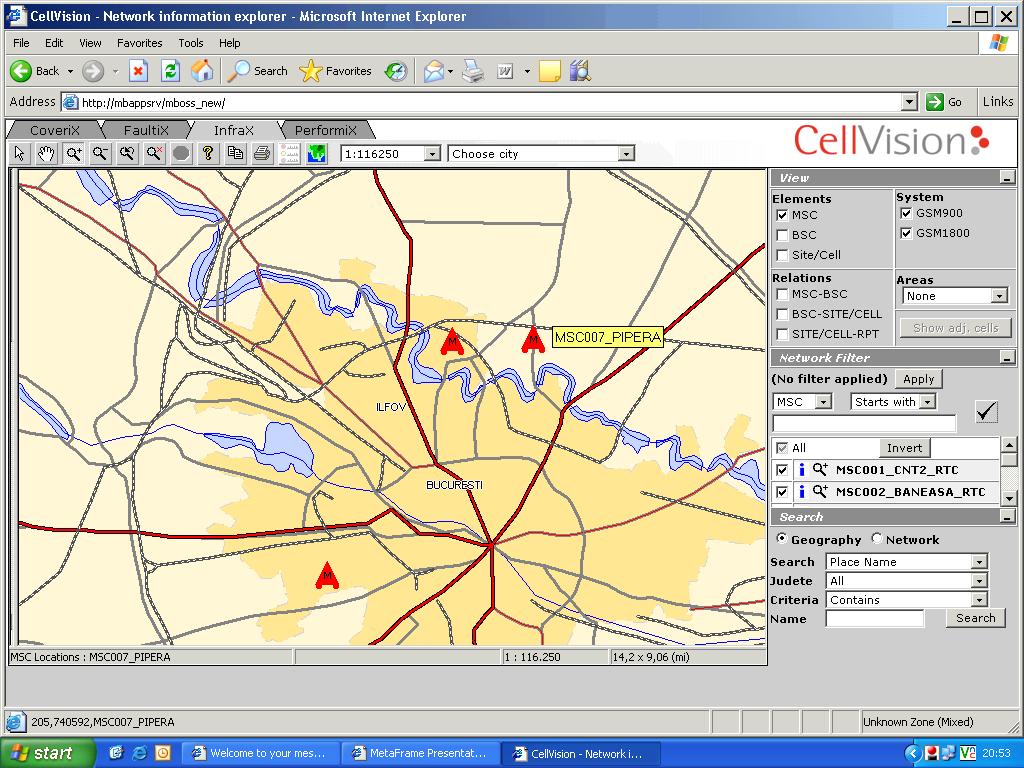Image resolution: width=1024 pixels, height=768 pixels.
Task: Open the Starts with condition dropdown
Action: (x=928, y=402)
